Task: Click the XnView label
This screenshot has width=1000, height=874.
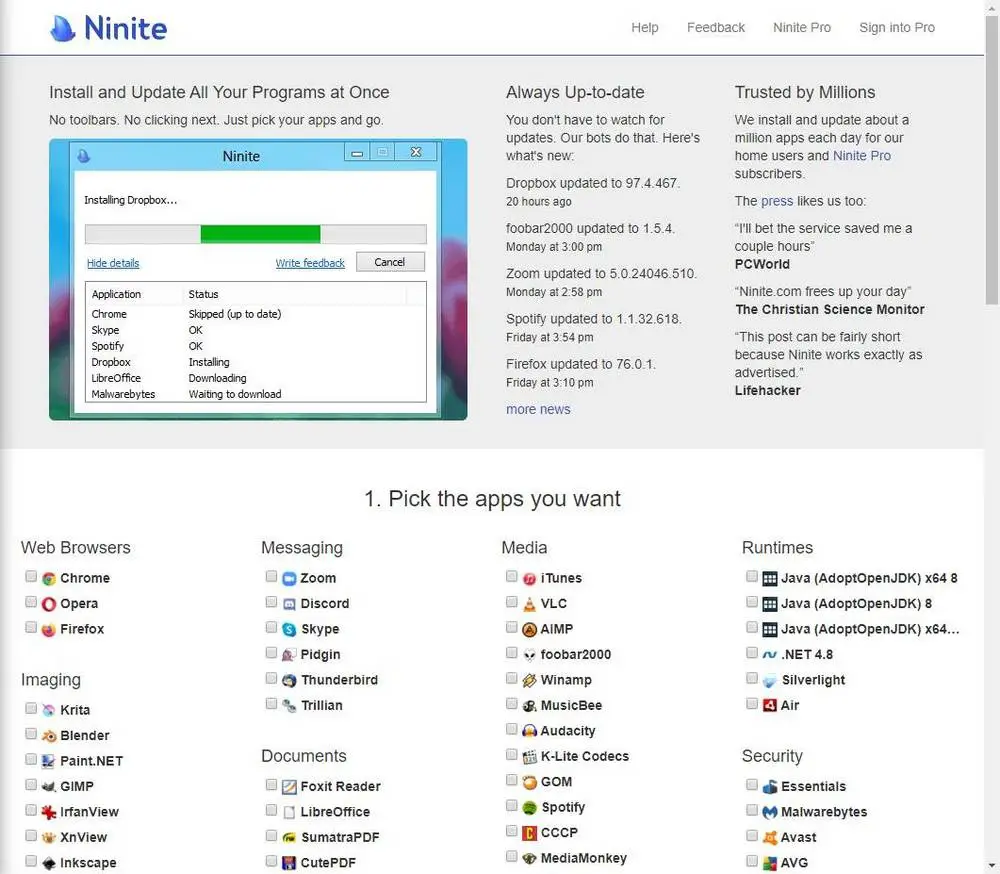Action: (x=84, y=838)
